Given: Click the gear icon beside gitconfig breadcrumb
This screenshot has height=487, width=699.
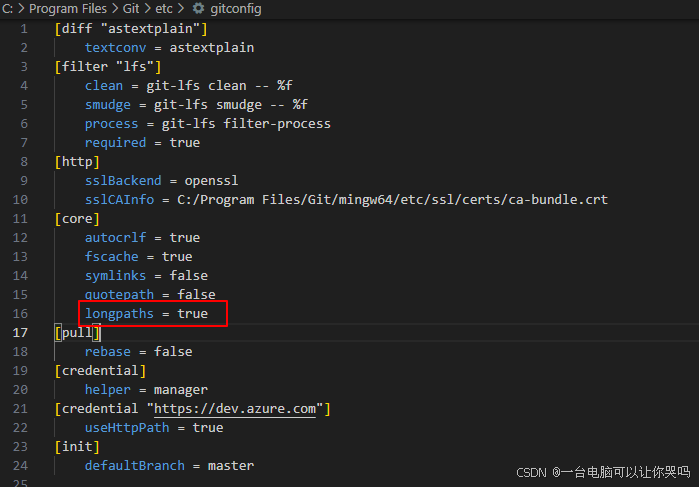Looking at the screenshot, I should 198,8.
